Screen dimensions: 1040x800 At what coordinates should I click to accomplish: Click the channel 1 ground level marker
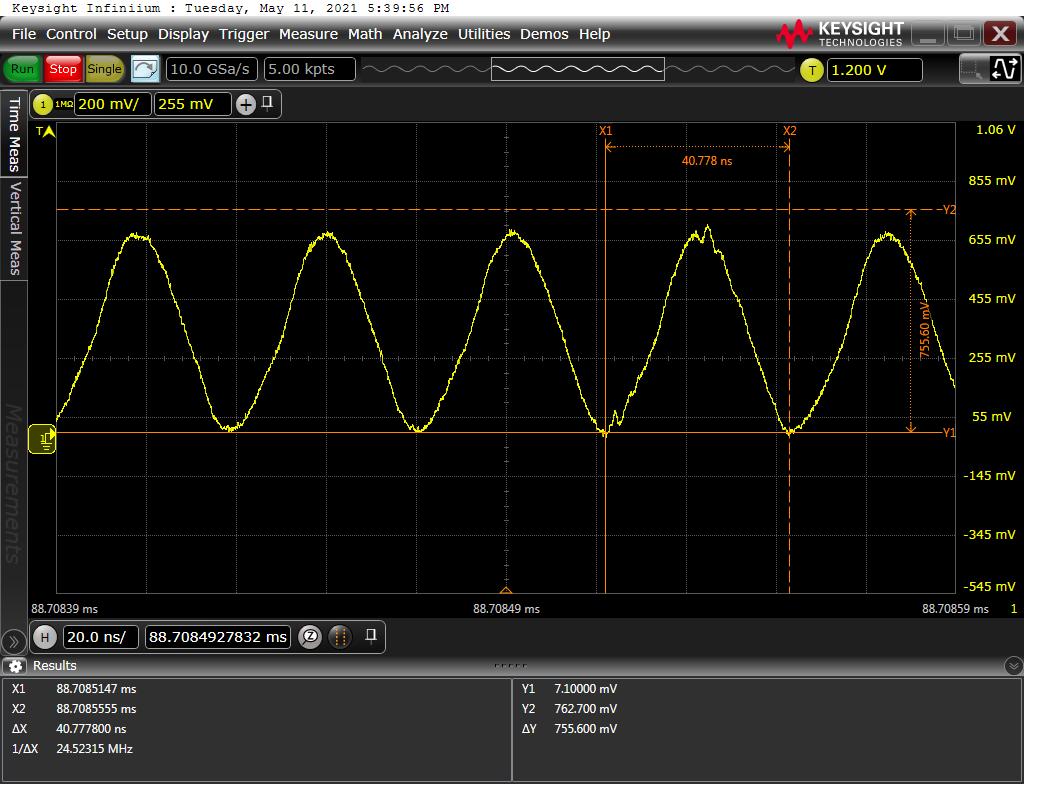(44, 437)
